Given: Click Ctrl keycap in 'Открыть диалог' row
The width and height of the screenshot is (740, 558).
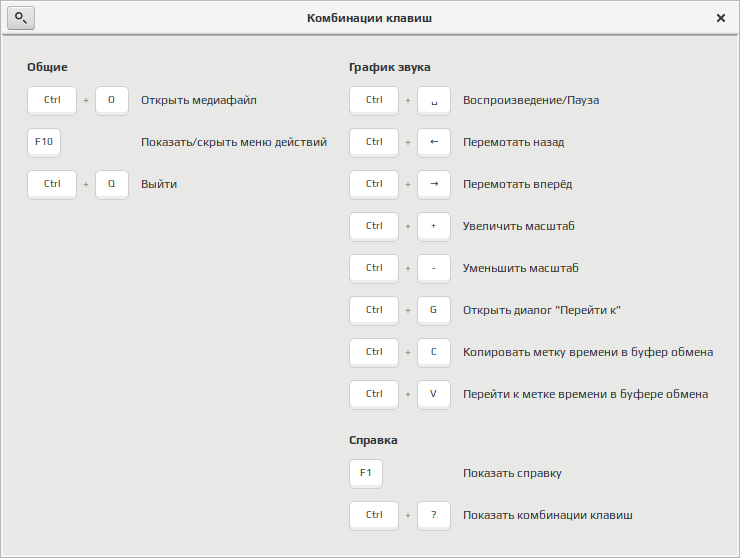Looking at the screenshot, I should [x=374, y=310].
